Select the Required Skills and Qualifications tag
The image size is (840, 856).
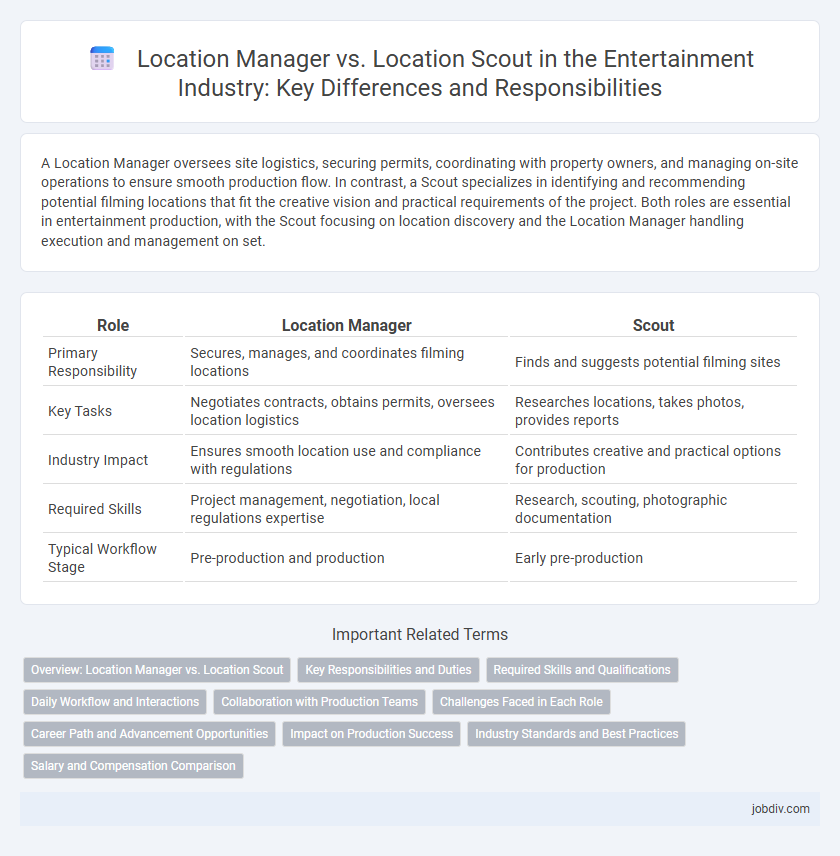pyautogui.click(x=582, y=670)
